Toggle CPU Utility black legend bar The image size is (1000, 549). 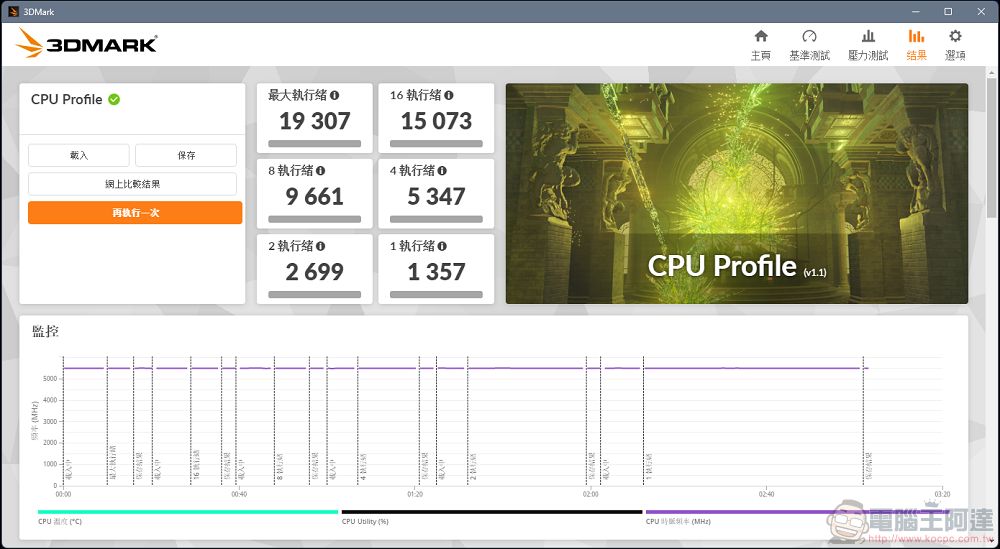point(492,511)
